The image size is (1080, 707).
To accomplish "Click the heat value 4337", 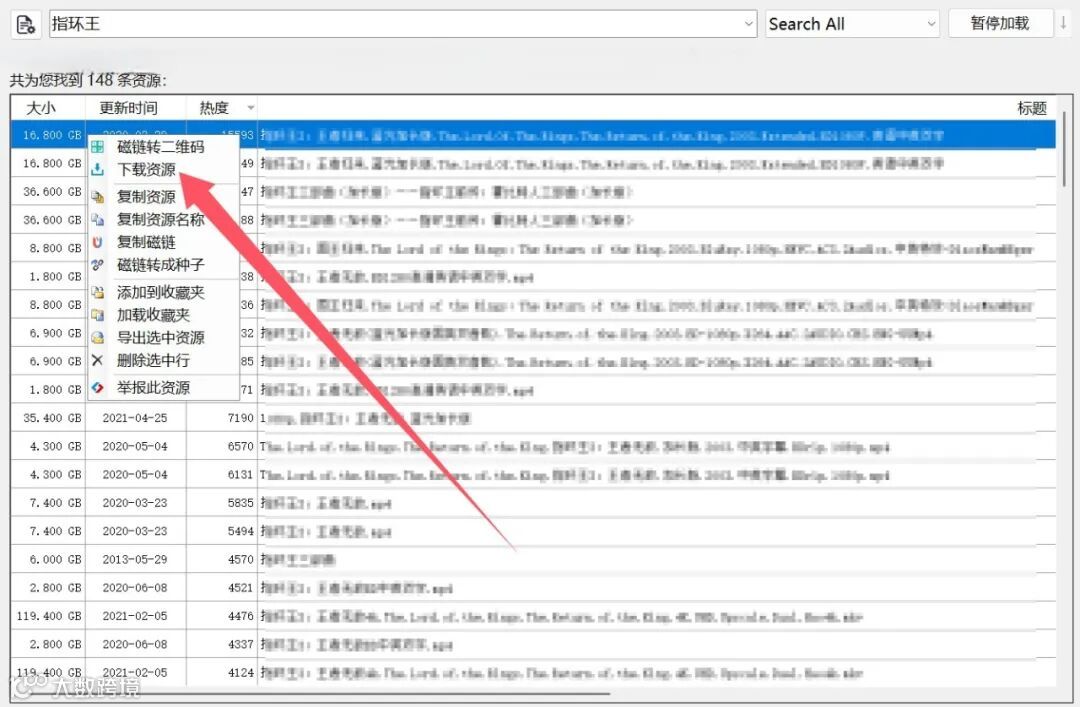I will [x=240, y=644].
